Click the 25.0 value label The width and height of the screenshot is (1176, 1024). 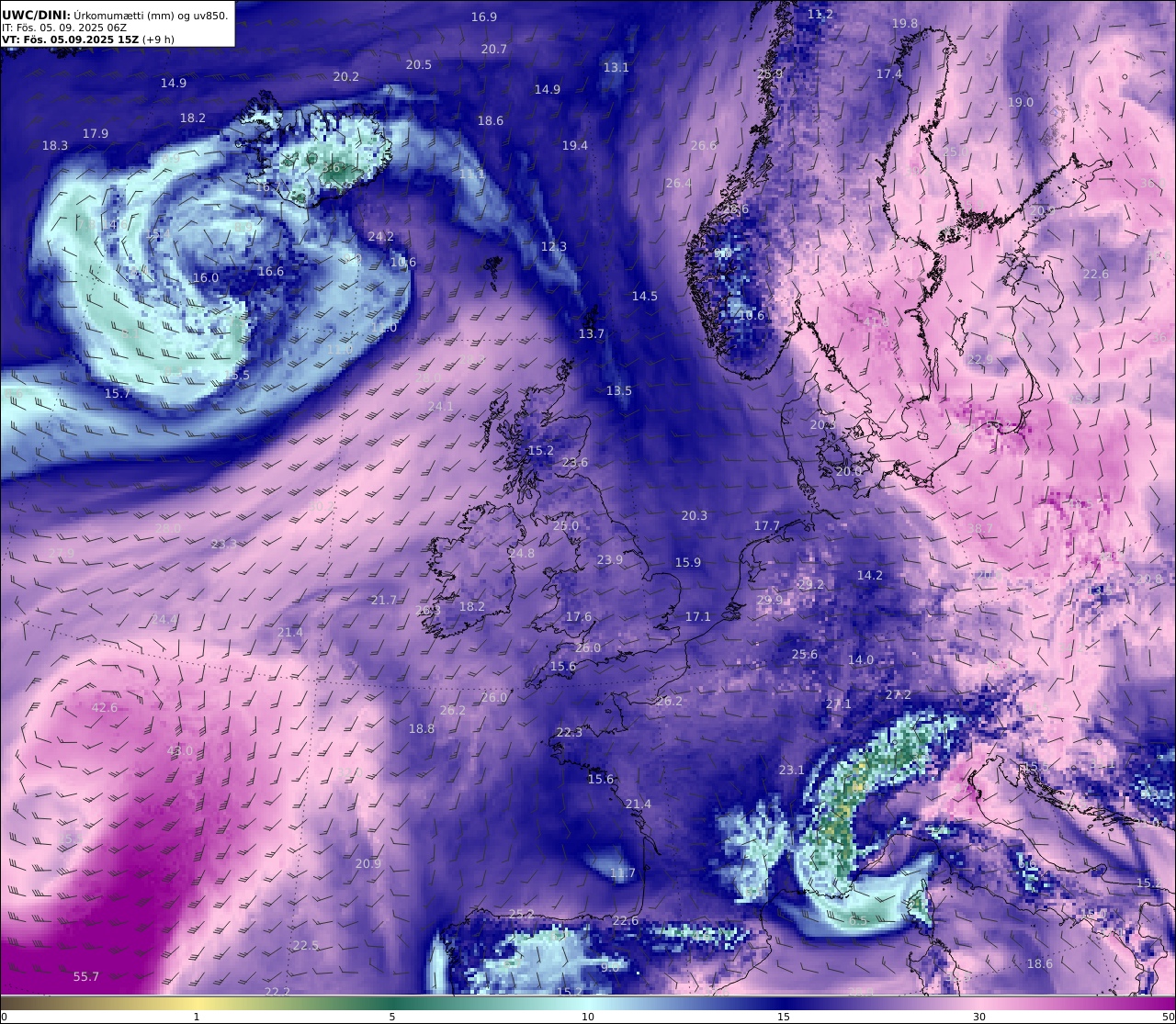tap(566, 525)
